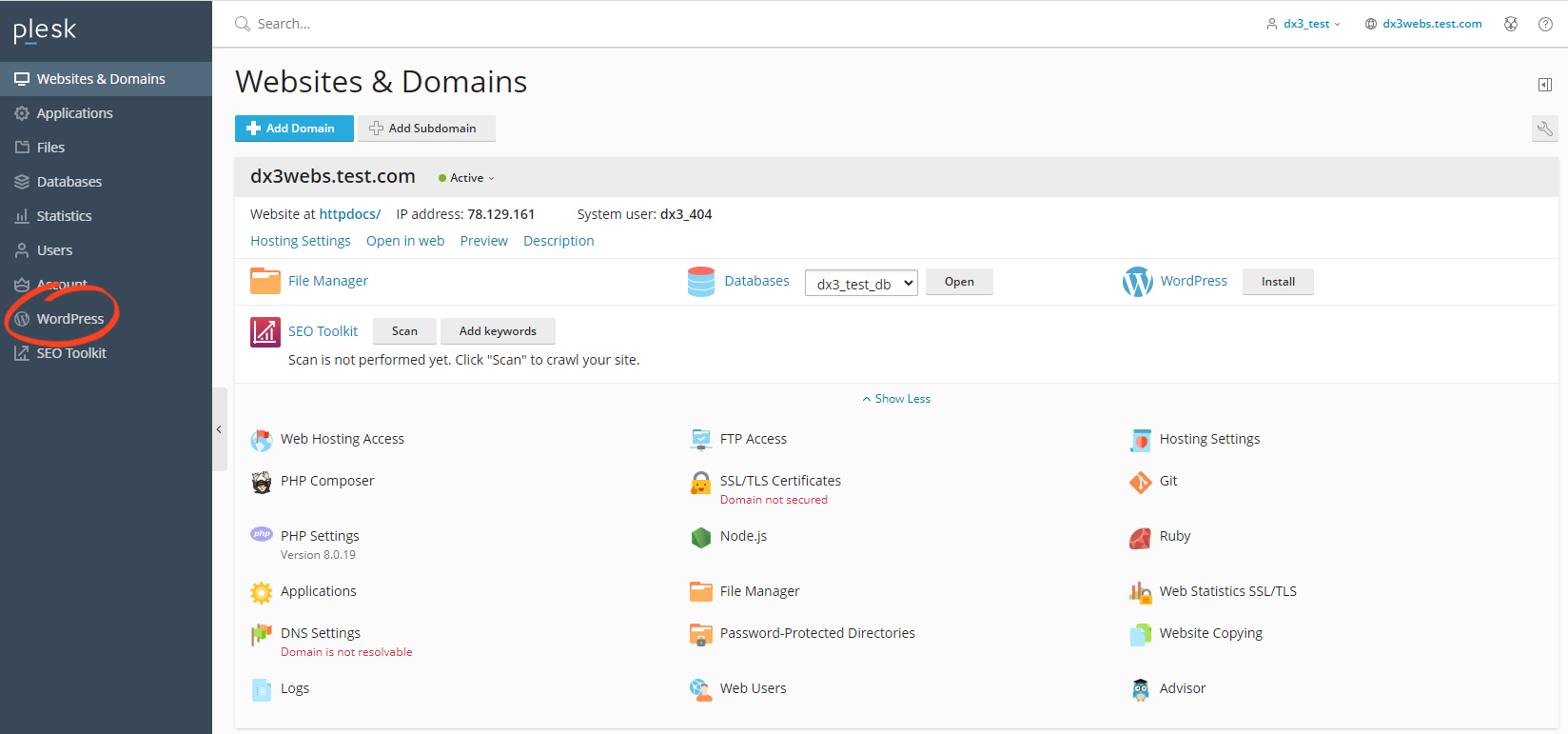The image size is (1568, 734).
Task: Click the Add Domain button
Action: pyautogui.click(x=294, y=129)
